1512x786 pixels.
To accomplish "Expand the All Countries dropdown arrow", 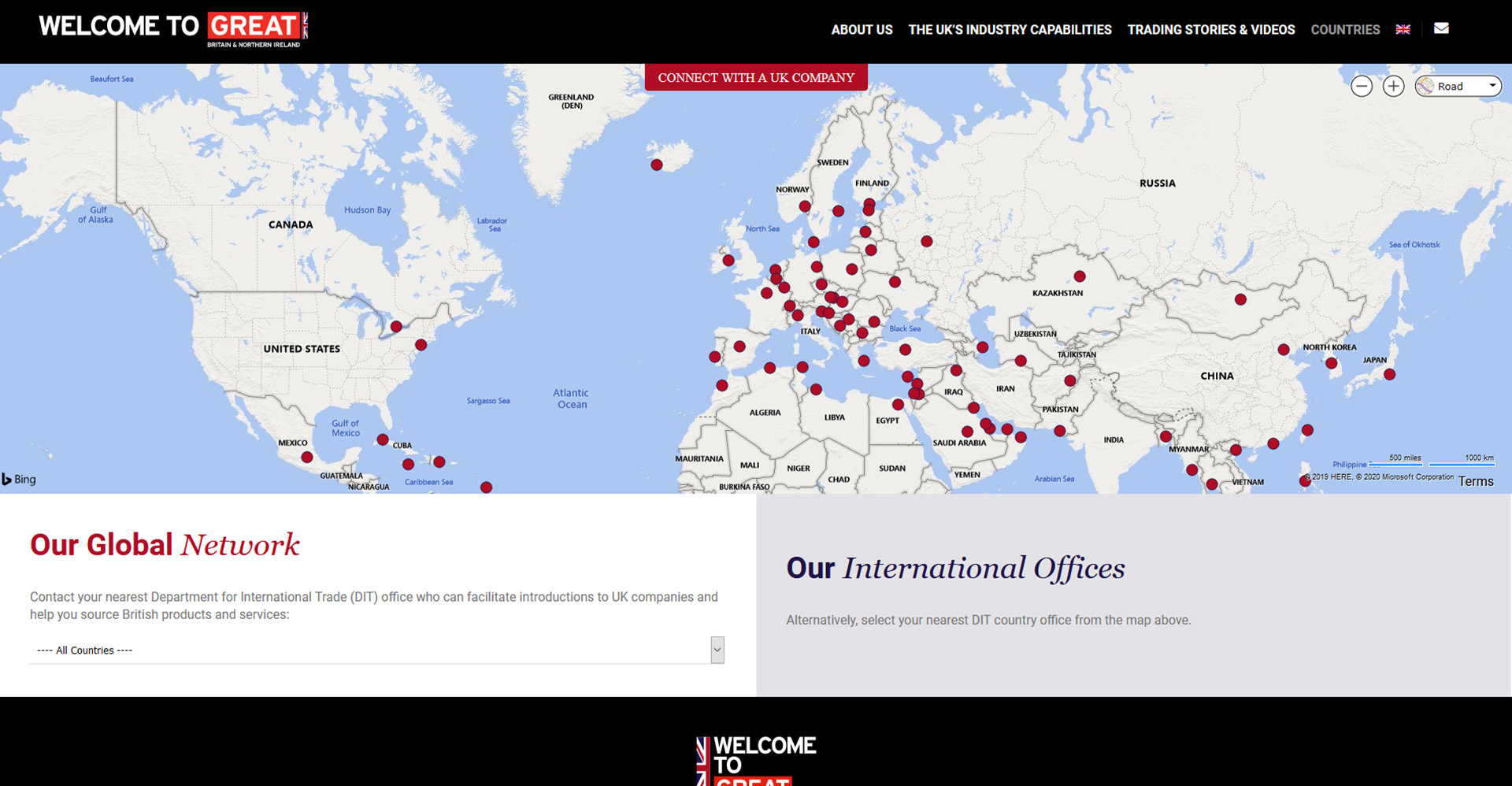I will tap(717, 650).
